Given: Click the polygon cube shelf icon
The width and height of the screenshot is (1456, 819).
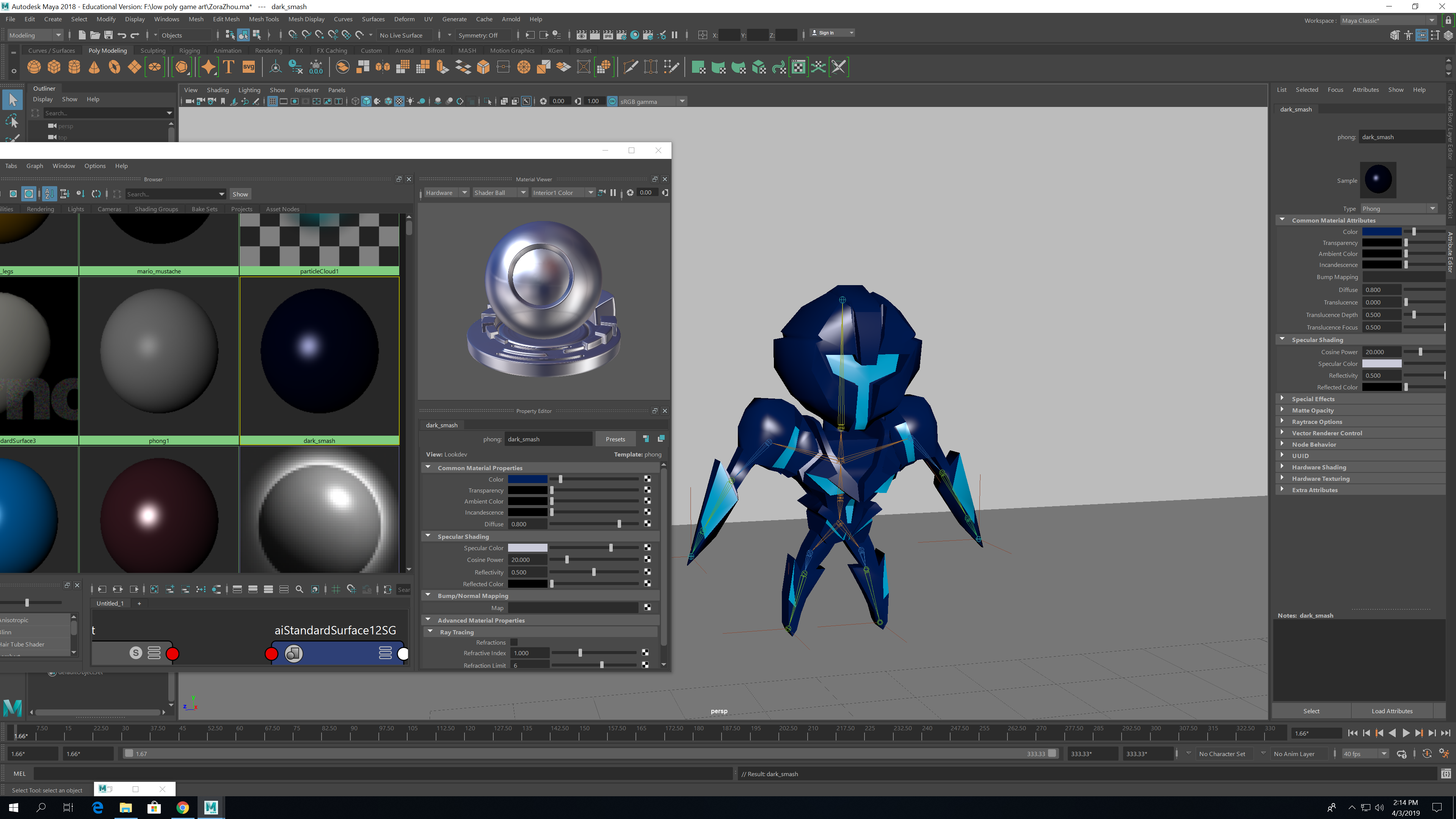Looking at the screenshot, I should tap(54, 67).
